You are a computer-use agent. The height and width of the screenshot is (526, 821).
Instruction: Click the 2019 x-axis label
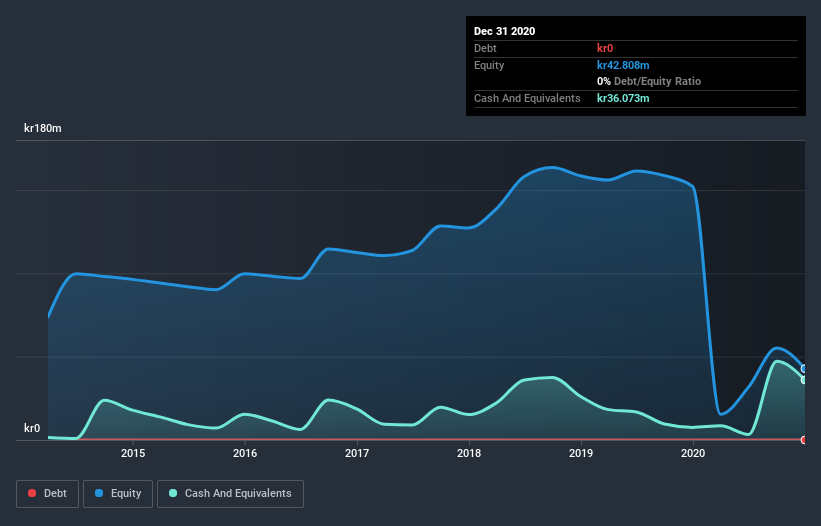(x=581, y=453)
